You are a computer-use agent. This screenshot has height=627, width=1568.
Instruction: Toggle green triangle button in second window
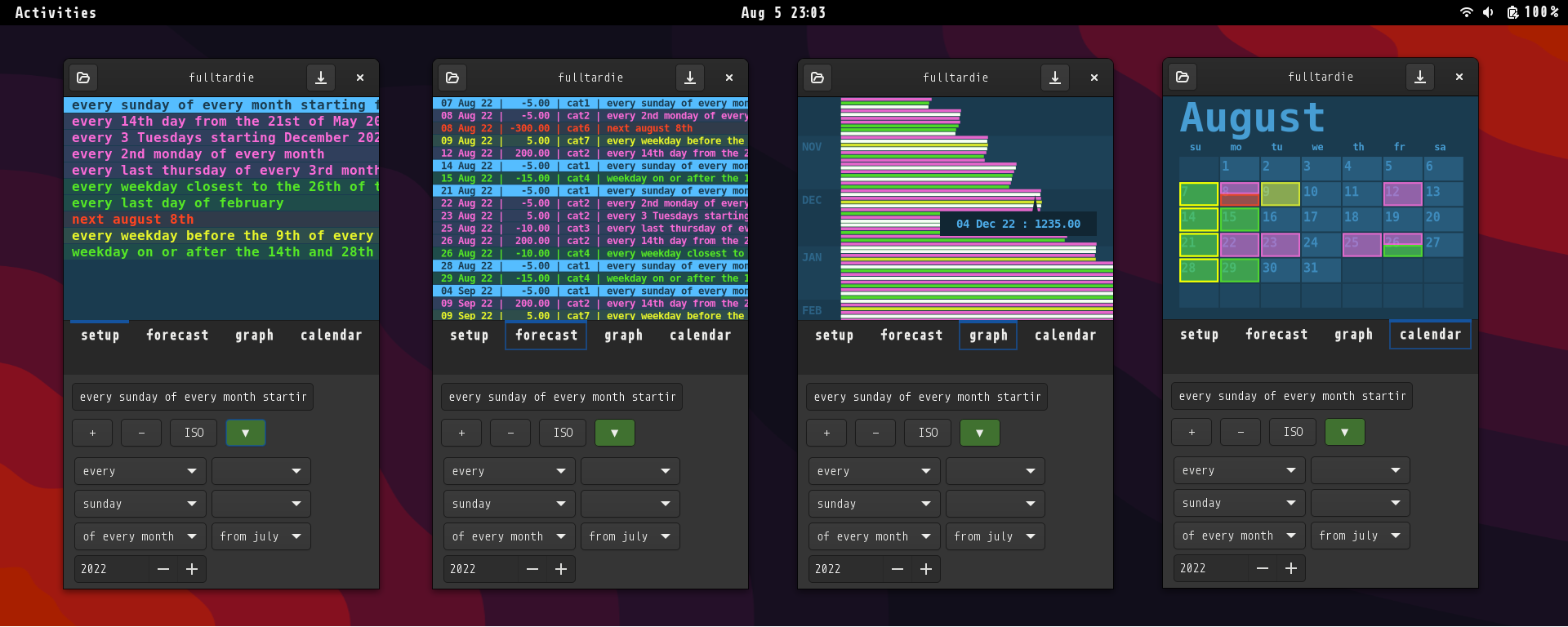click(x=615, y=433)
